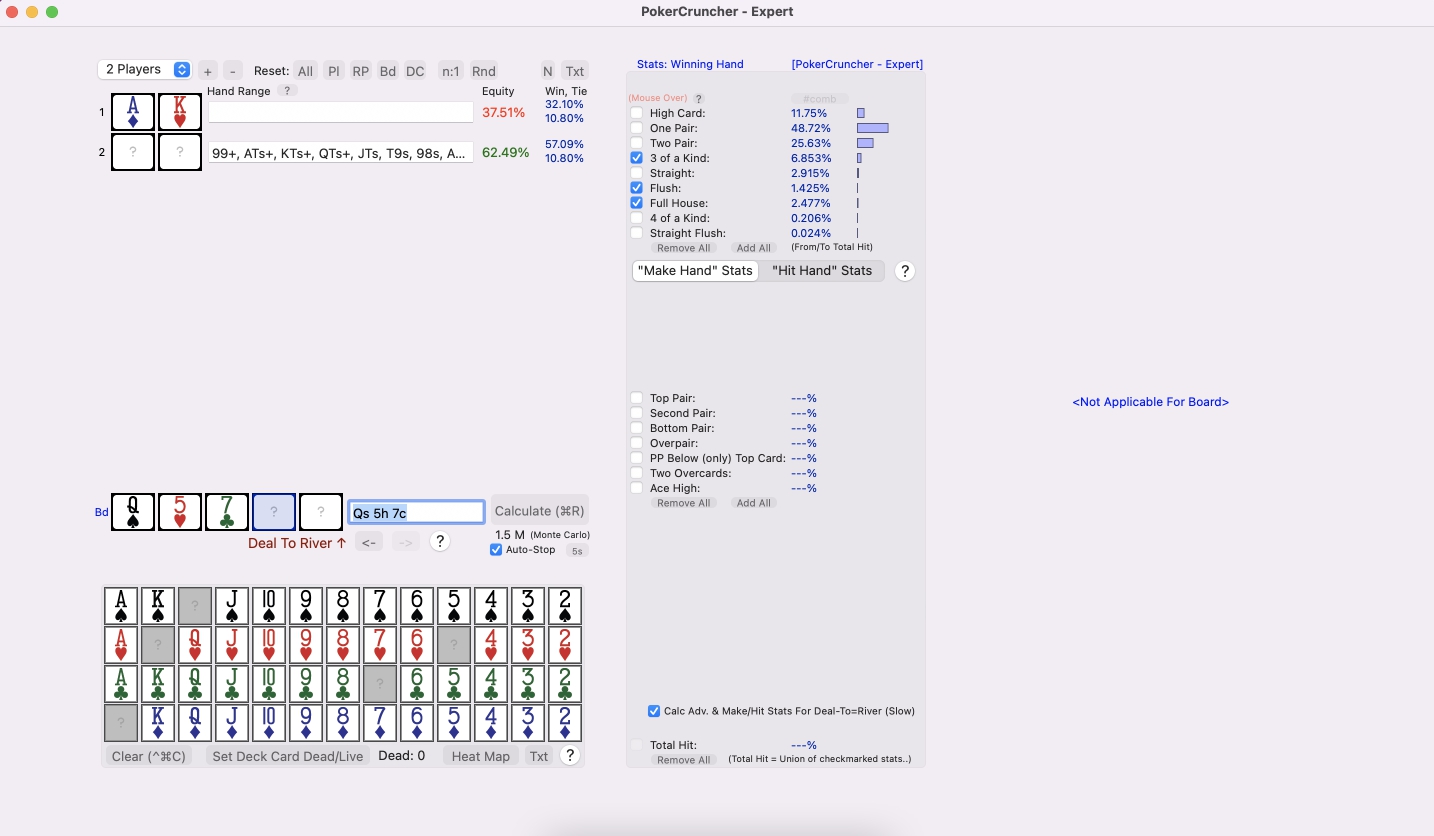Click the 5s auto-stop time button

click(577, 551)
